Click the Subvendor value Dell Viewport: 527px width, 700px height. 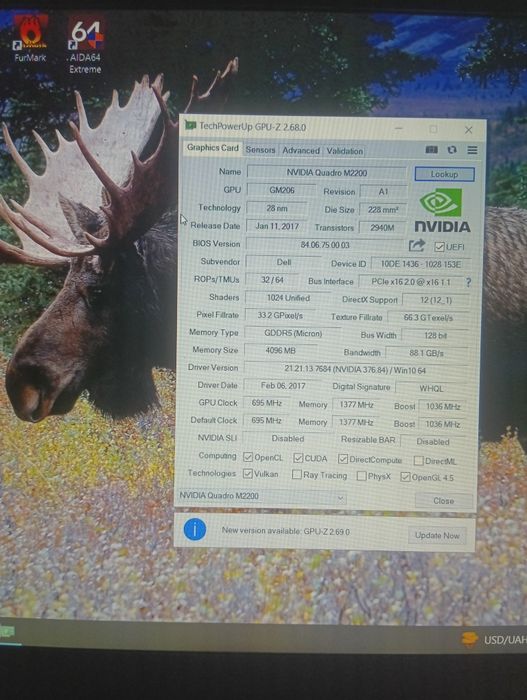(284, 262)
